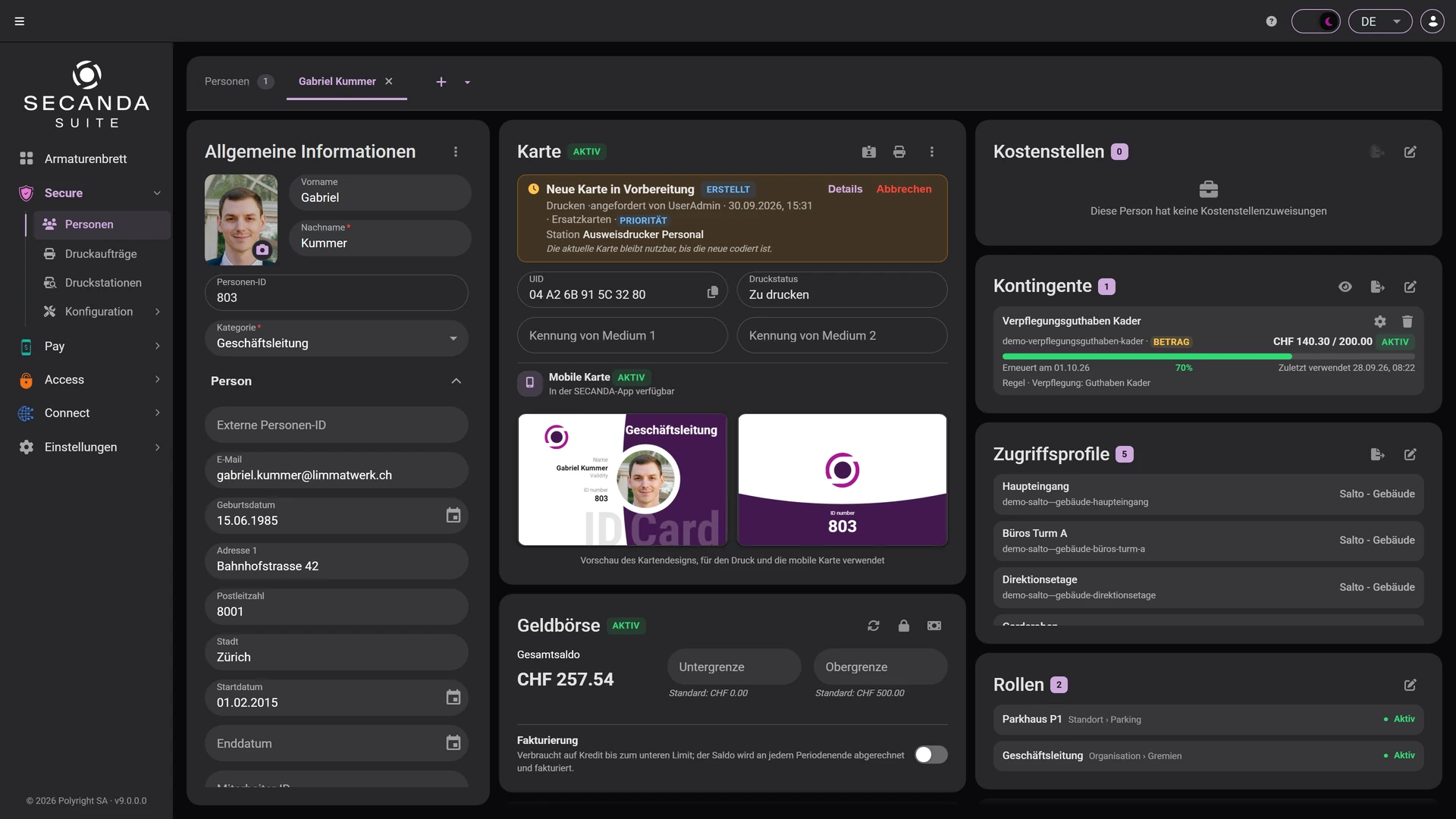1456x819 pixels.
Task: Click the Verpflegungsguthaben 70% progress bar
Action: [x=1209, y=356]
